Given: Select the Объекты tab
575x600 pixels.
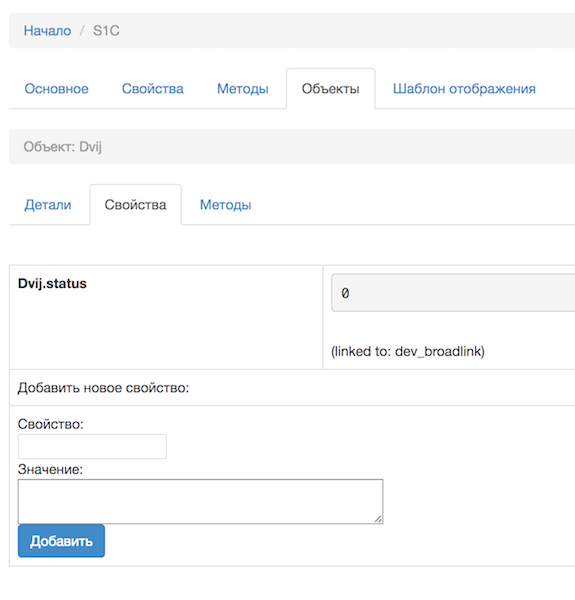Looking at the screenshot, I should 331,89.
